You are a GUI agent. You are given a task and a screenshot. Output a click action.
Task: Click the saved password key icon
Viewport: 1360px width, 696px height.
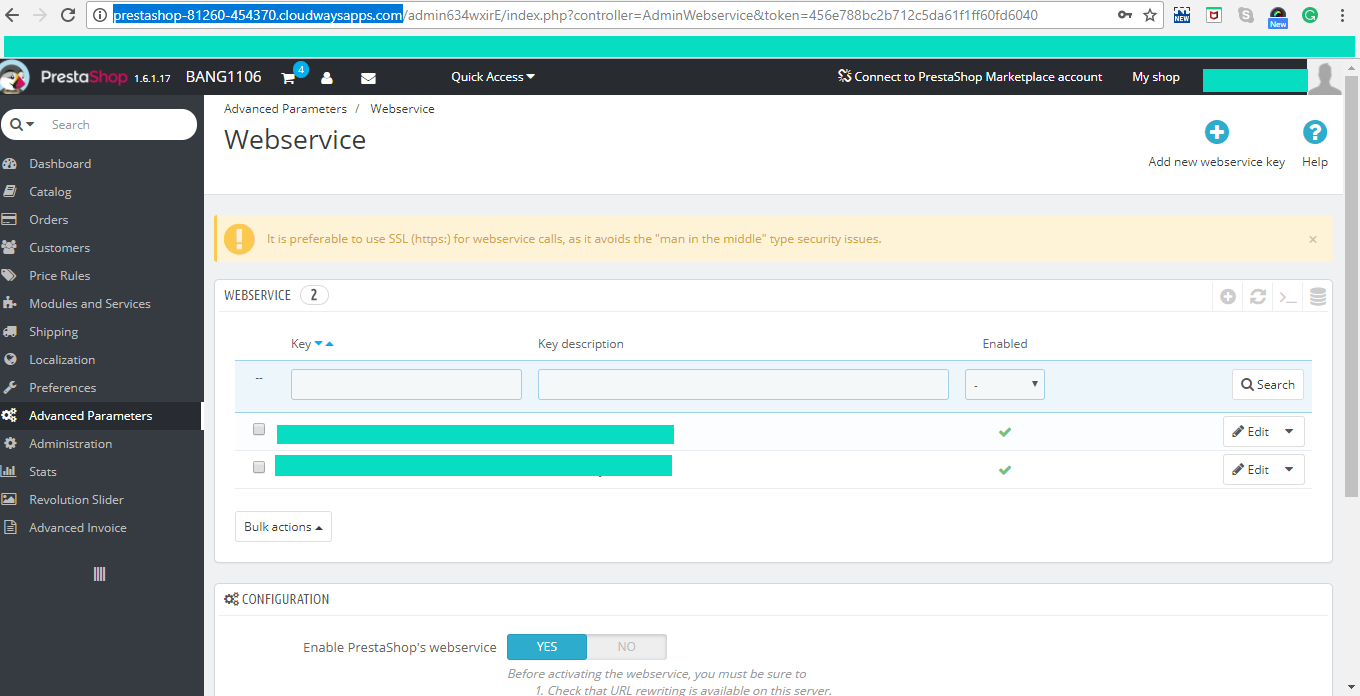1125,15
